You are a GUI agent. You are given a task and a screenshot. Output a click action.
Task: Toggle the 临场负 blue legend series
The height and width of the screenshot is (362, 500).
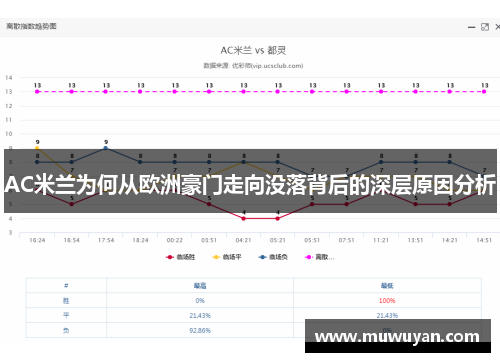(273, 257)
